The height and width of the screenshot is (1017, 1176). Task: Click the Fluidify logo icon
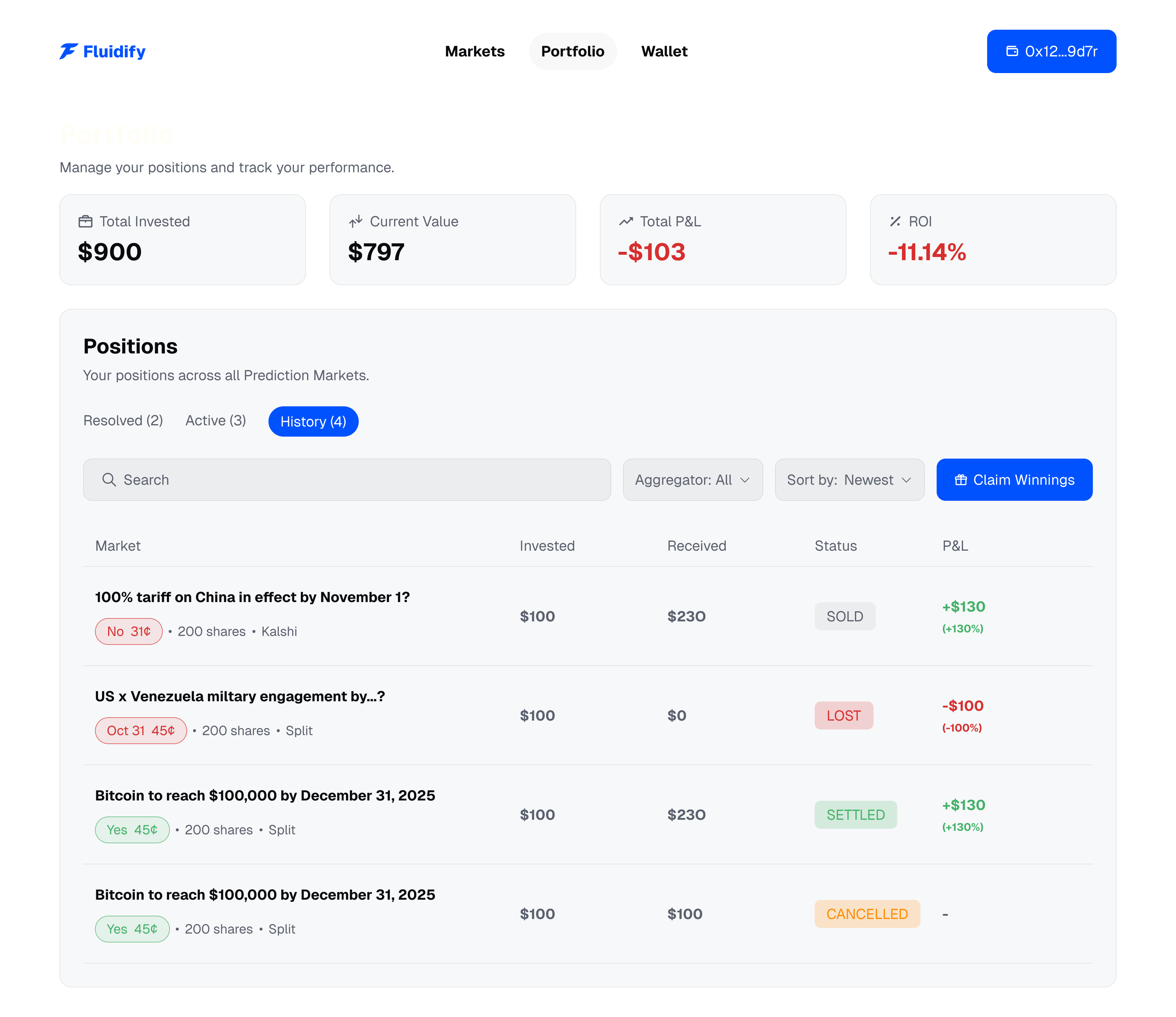pyautogui.click(x=69, y=51)
